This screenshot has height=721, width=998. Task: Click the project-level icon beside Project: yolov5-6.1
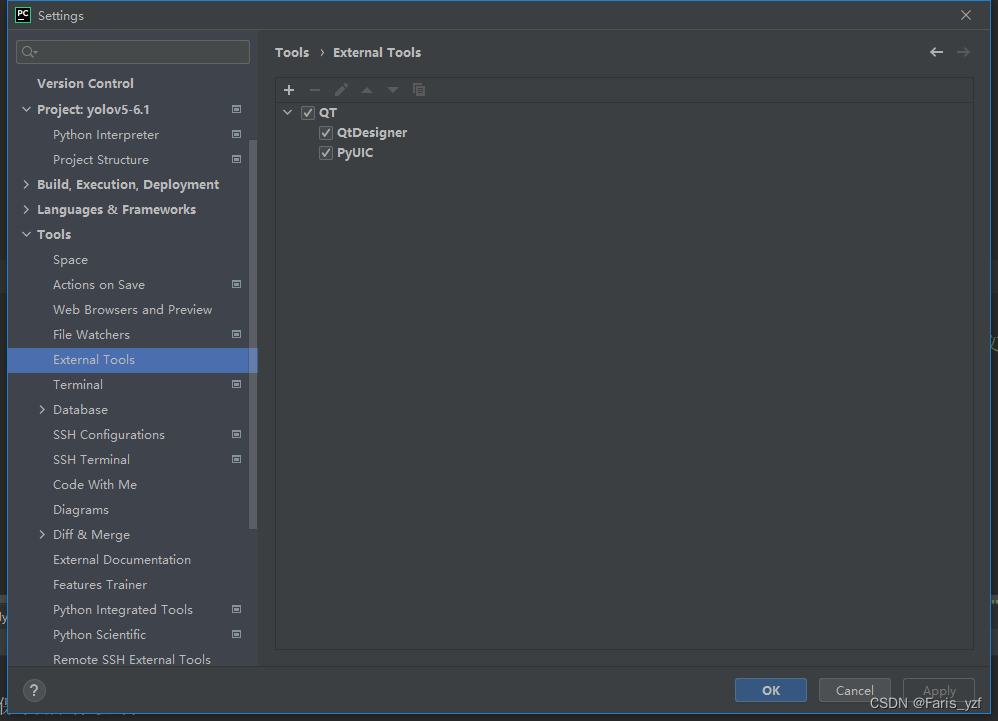(236, 109)
